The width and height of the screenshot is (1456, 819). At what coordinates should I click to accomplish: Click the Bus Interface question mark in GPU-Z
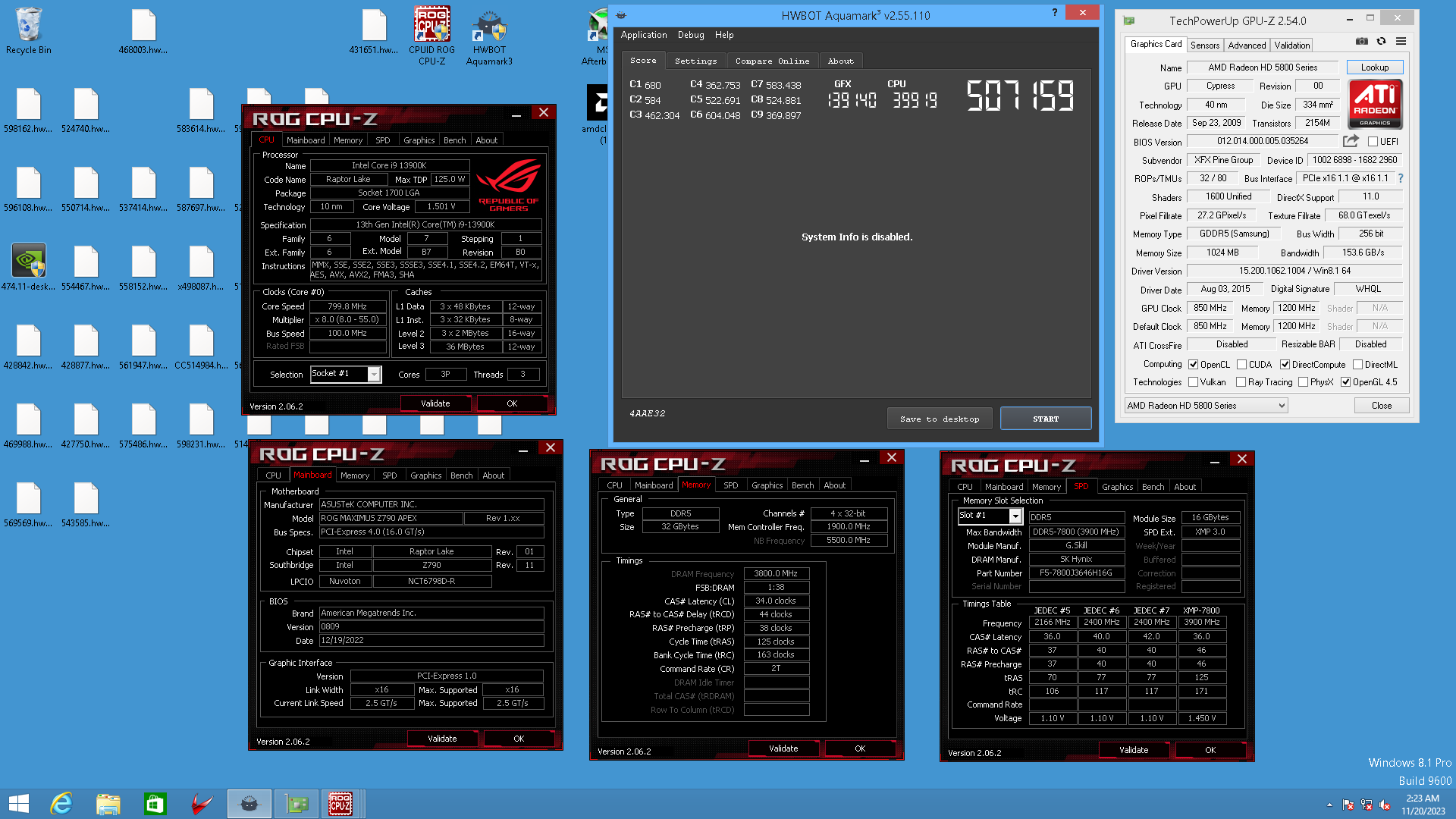1401,178
